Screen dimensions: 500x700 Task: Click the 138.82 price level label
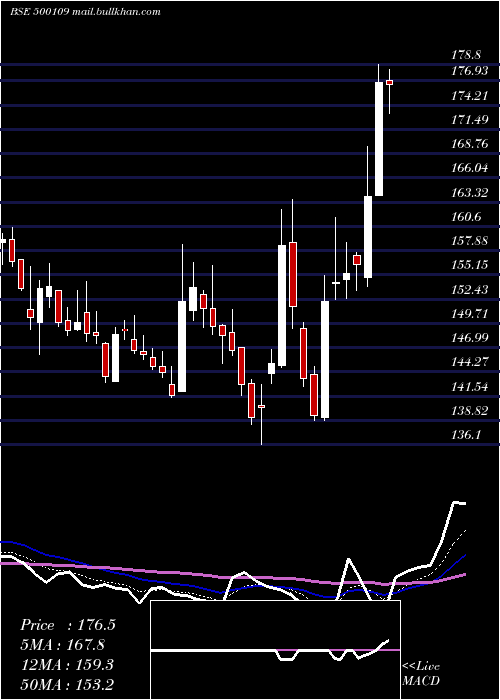(x=470, y=411)
